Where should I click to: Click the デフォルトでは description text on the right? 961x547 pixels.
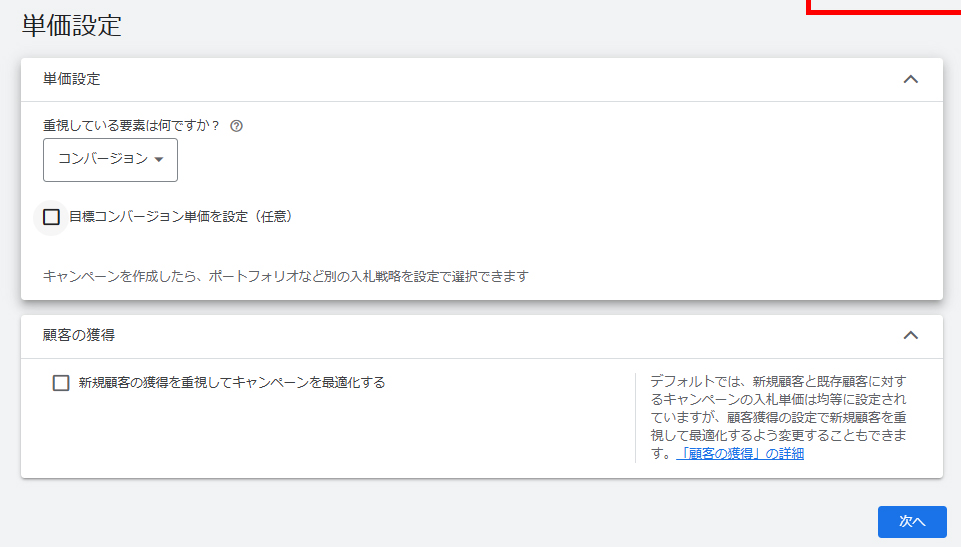(x=780, y=409)
